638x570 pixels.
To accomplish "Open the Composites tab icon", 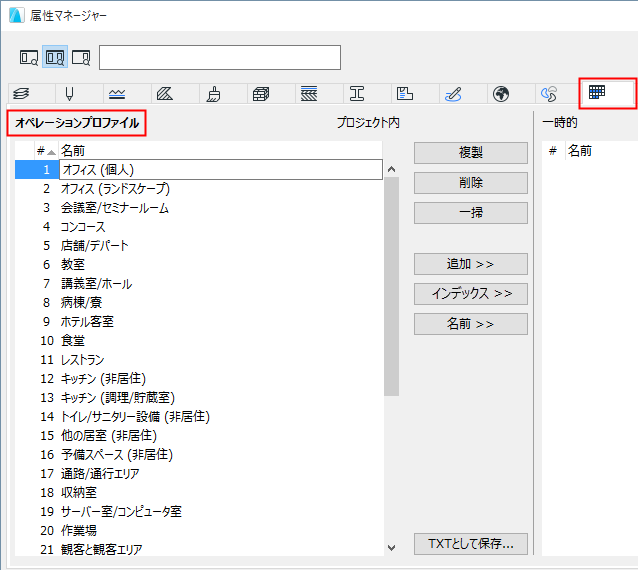I will coord(309,94).
